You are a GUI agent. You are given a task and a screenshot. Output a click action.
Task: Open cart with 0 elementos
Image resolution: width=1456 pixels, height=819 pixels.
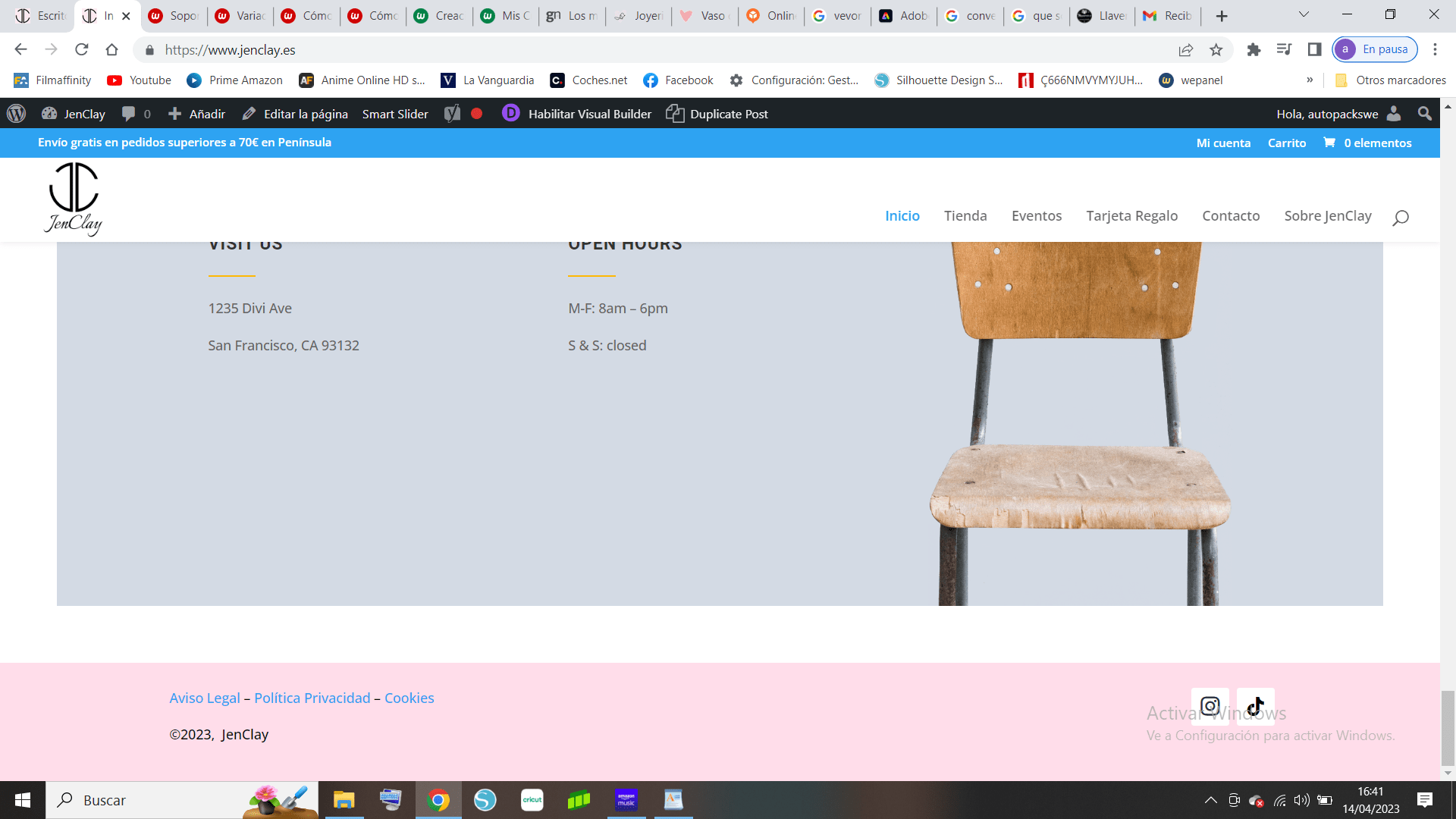click(1367, 143)
